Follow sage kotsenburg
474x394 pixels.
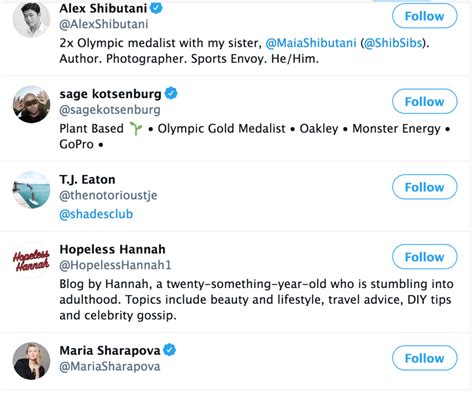pyautogui.click(x=424, y=101)
